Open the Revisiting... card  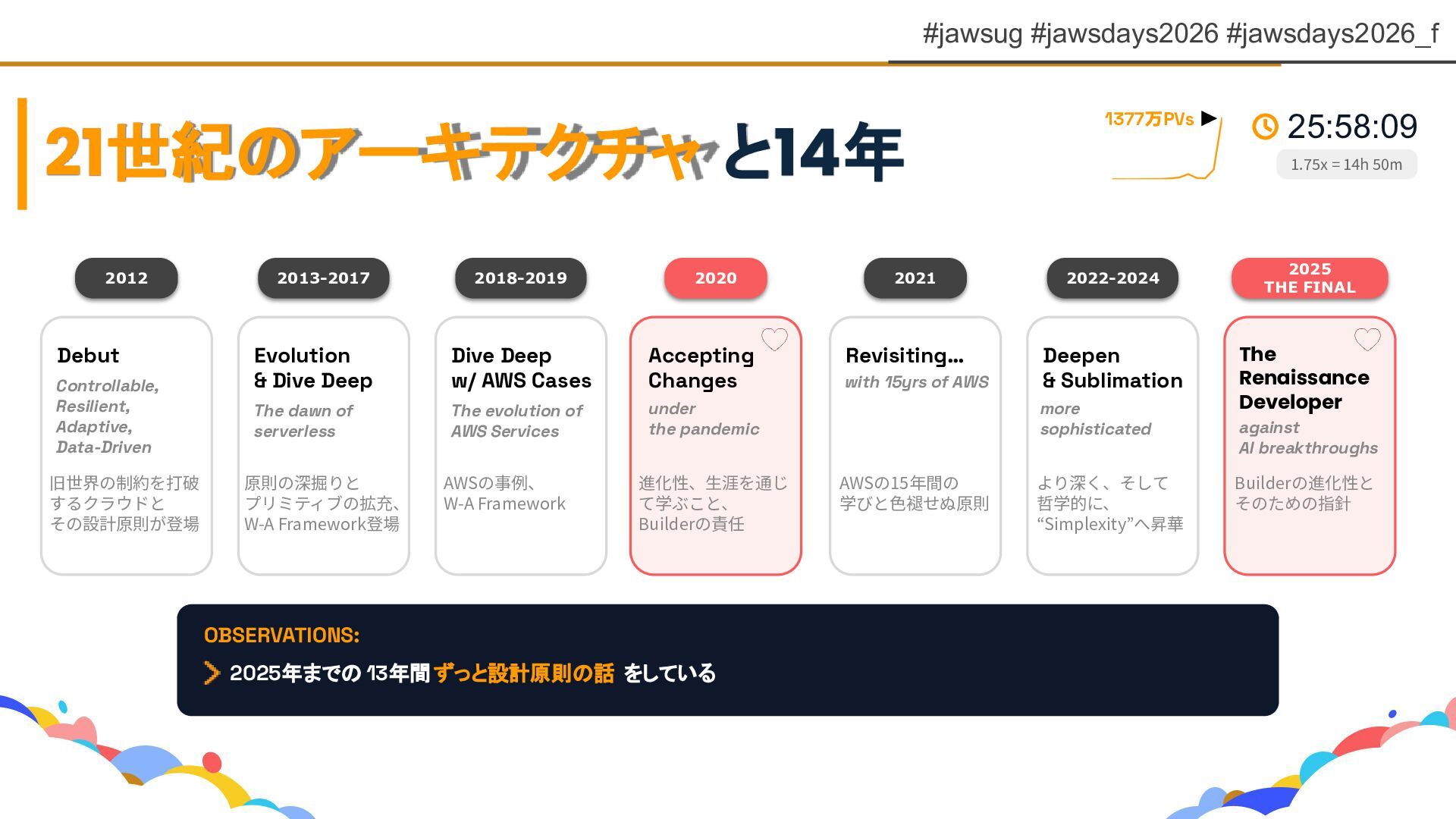click(x=915, y=446)
